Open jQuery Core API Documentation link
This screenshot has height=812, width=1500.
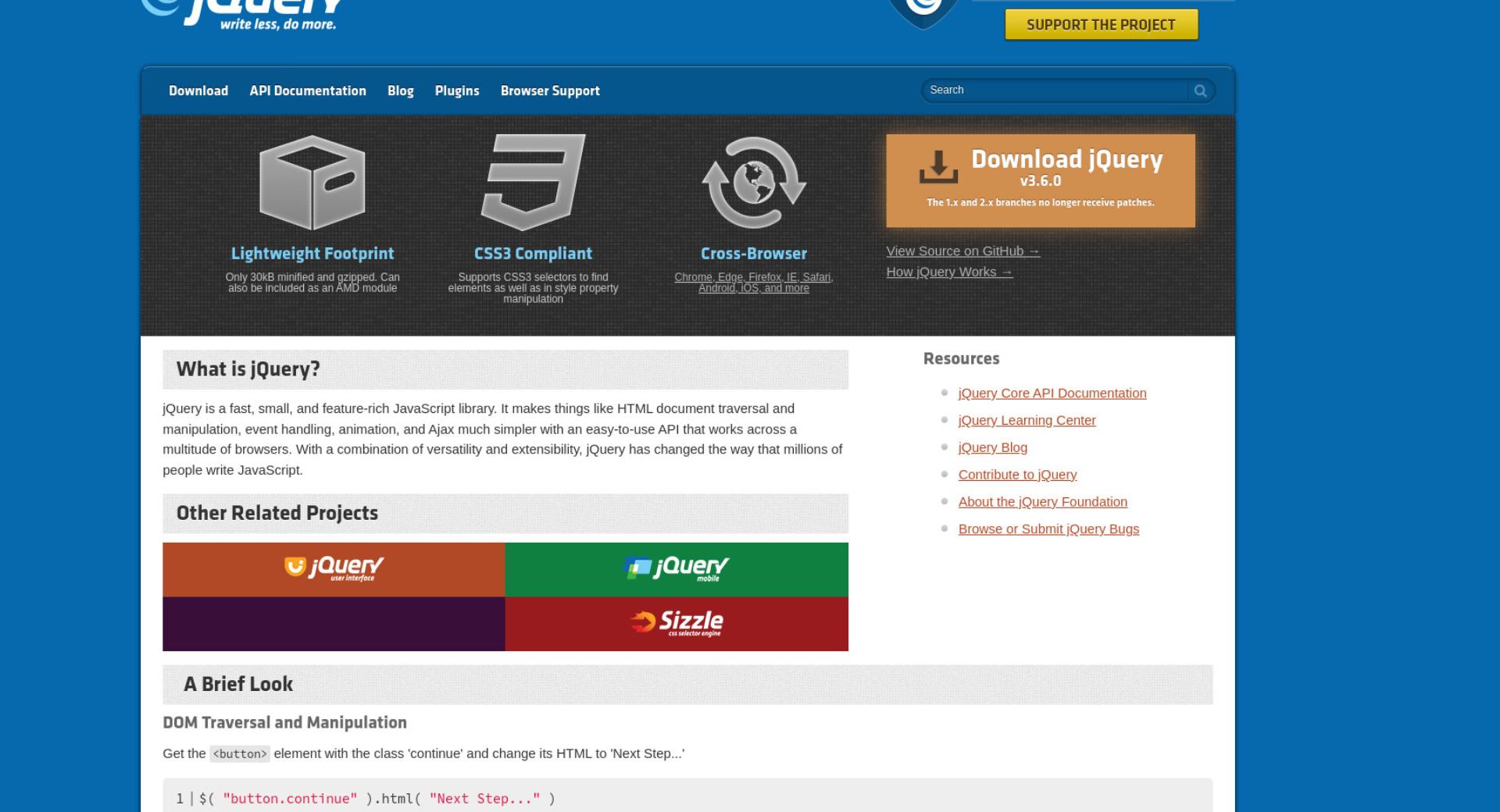coord(1052,394)
